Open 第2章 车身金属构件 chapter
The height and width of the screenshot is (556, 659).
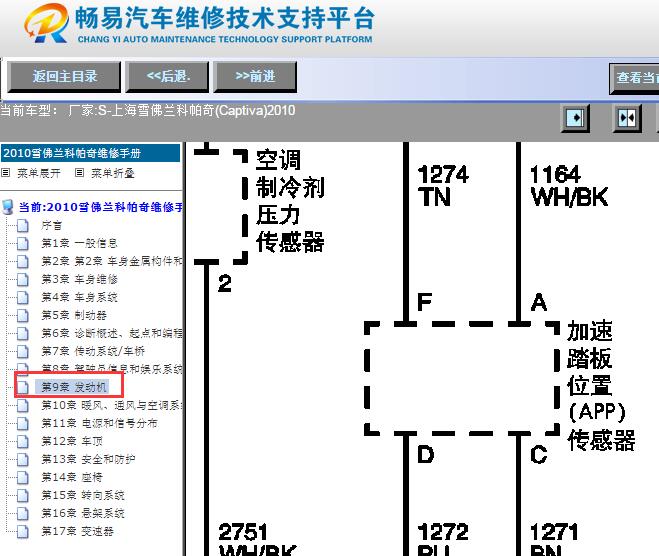pyautogui.click(x=112, y=261)
